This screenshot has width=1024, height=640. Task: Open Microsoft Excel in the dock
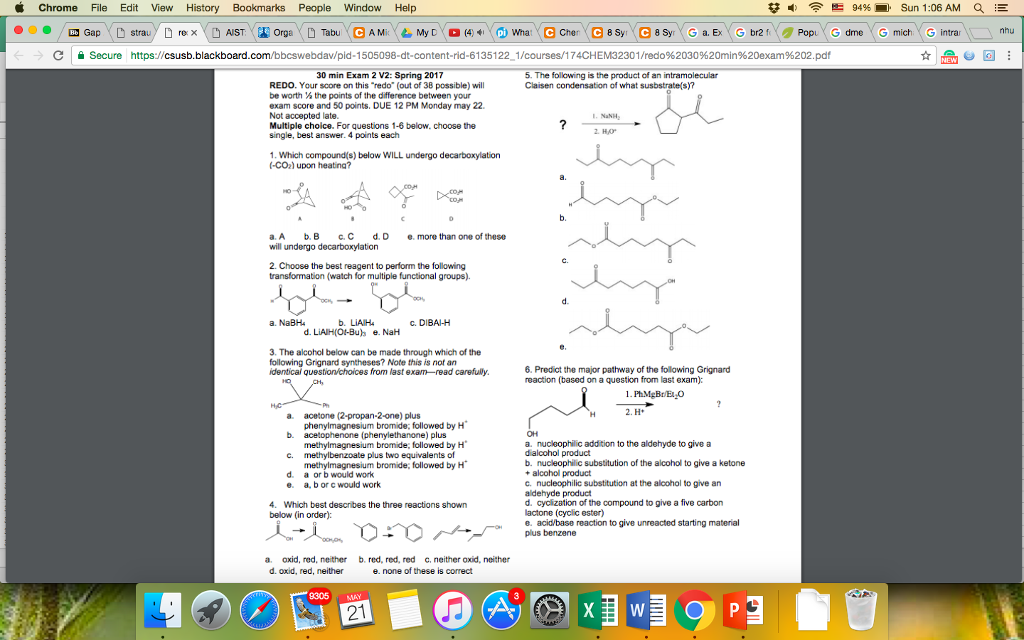pyautogui.click(x=594, y=610)
